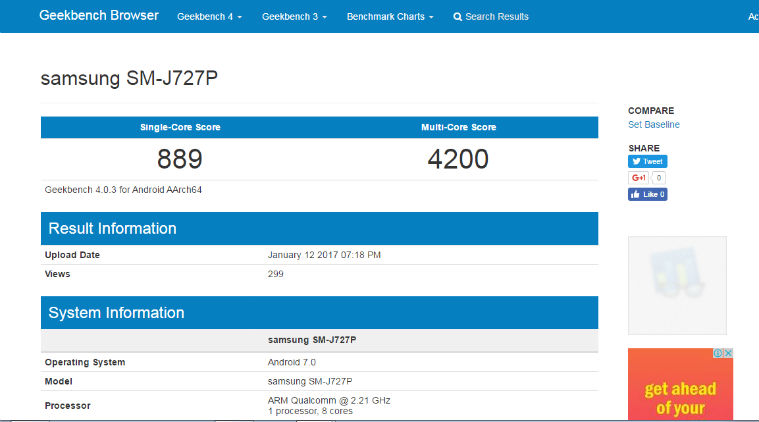Viewport: 759px width, 422px height.
Task: Click the views count 299
Action: pyautogui.click(x=275, y=274)
